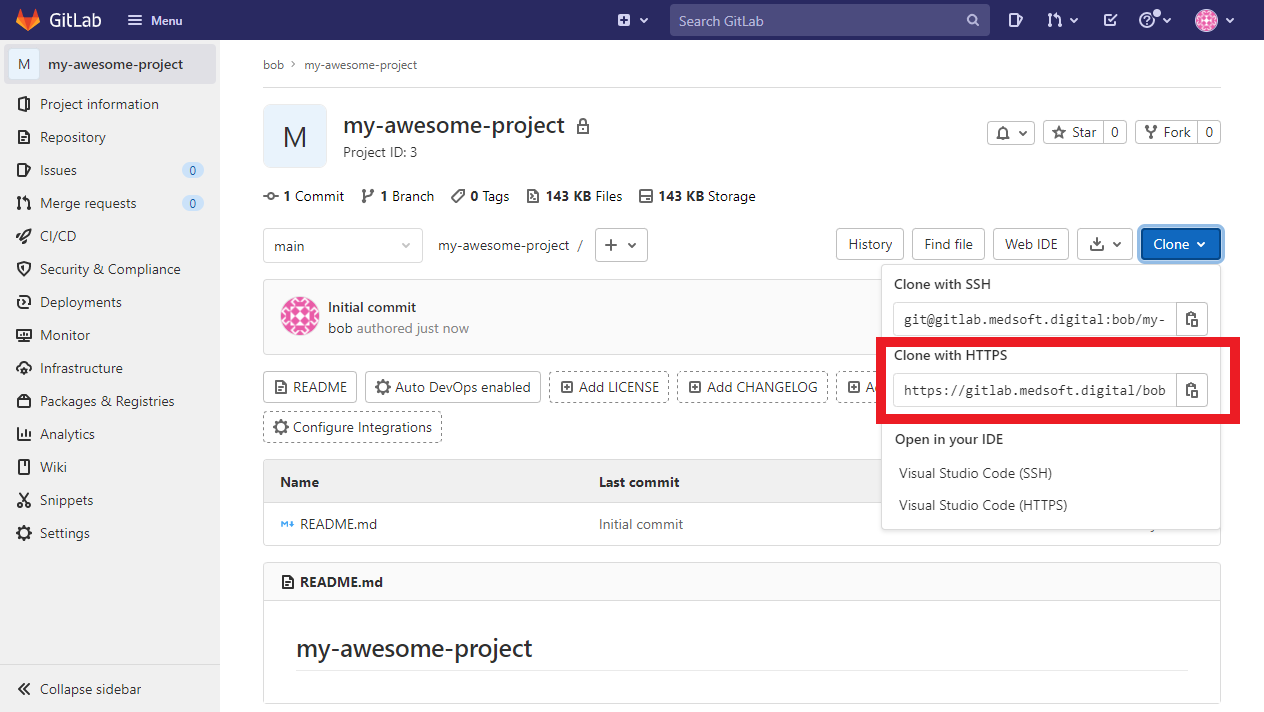Expand the main branch selector
This screenshot has width=1264, height=712.
(342, 246)
